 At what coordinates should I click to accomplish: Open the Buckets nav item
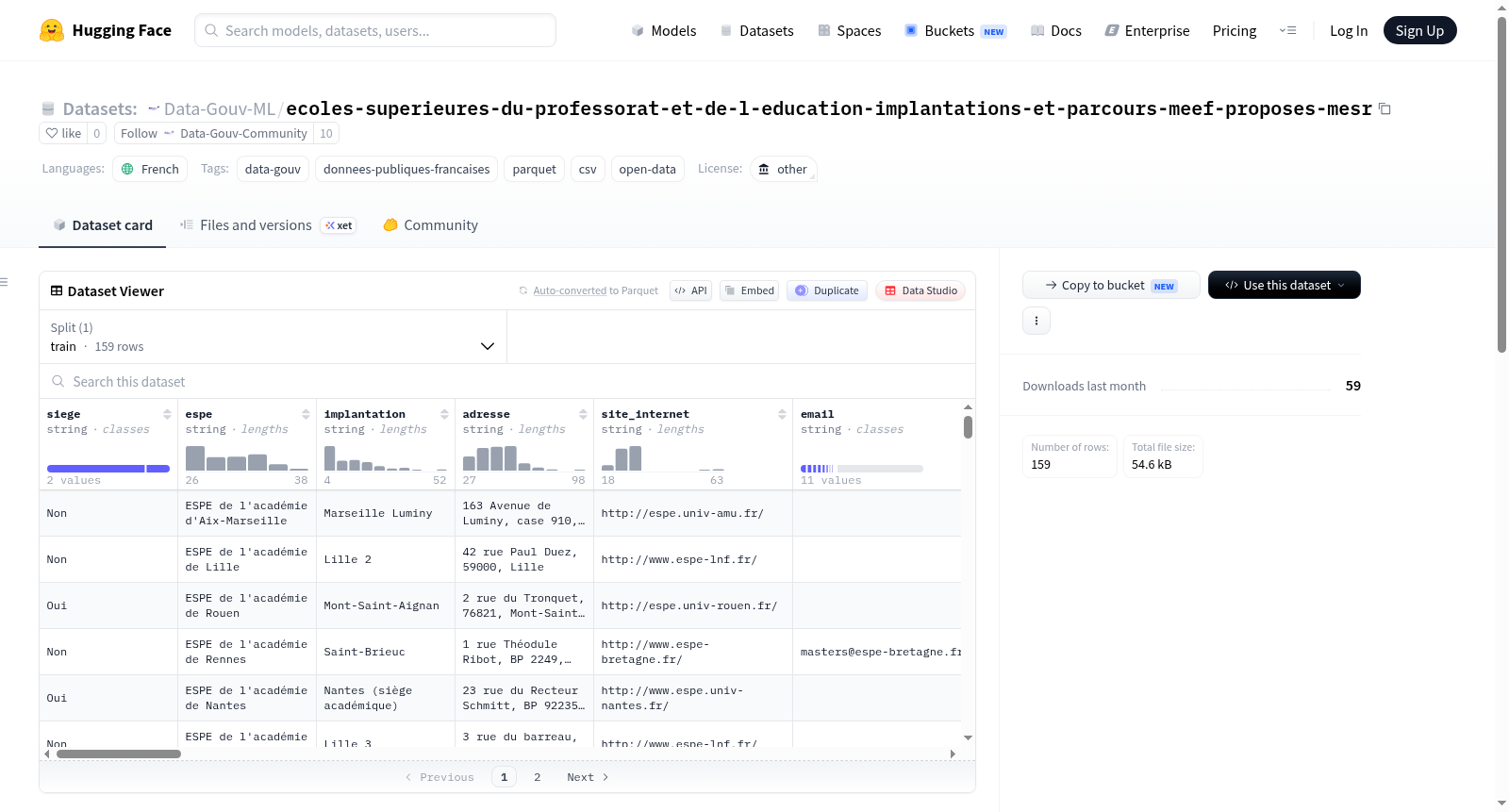pyautogui.click(x=955, y=30)
